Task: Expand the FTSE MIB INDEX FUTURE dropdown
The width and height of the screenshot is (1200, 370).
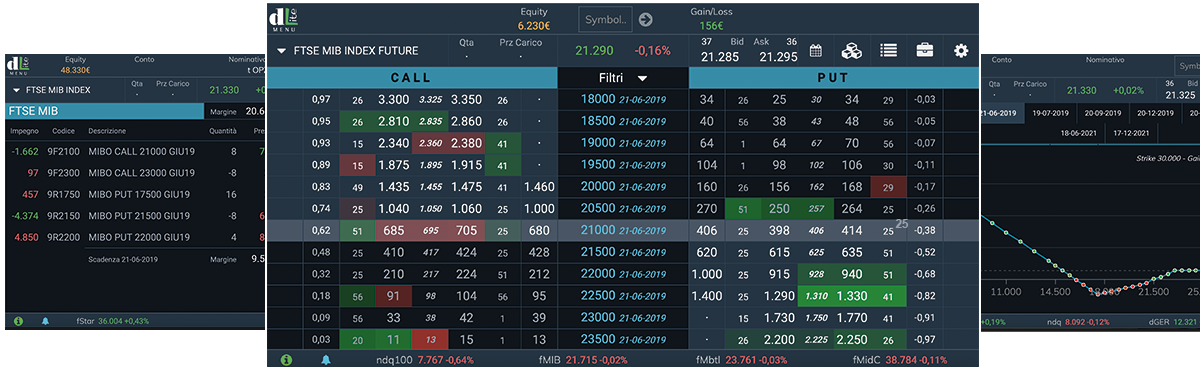Action: click(282, 50)
